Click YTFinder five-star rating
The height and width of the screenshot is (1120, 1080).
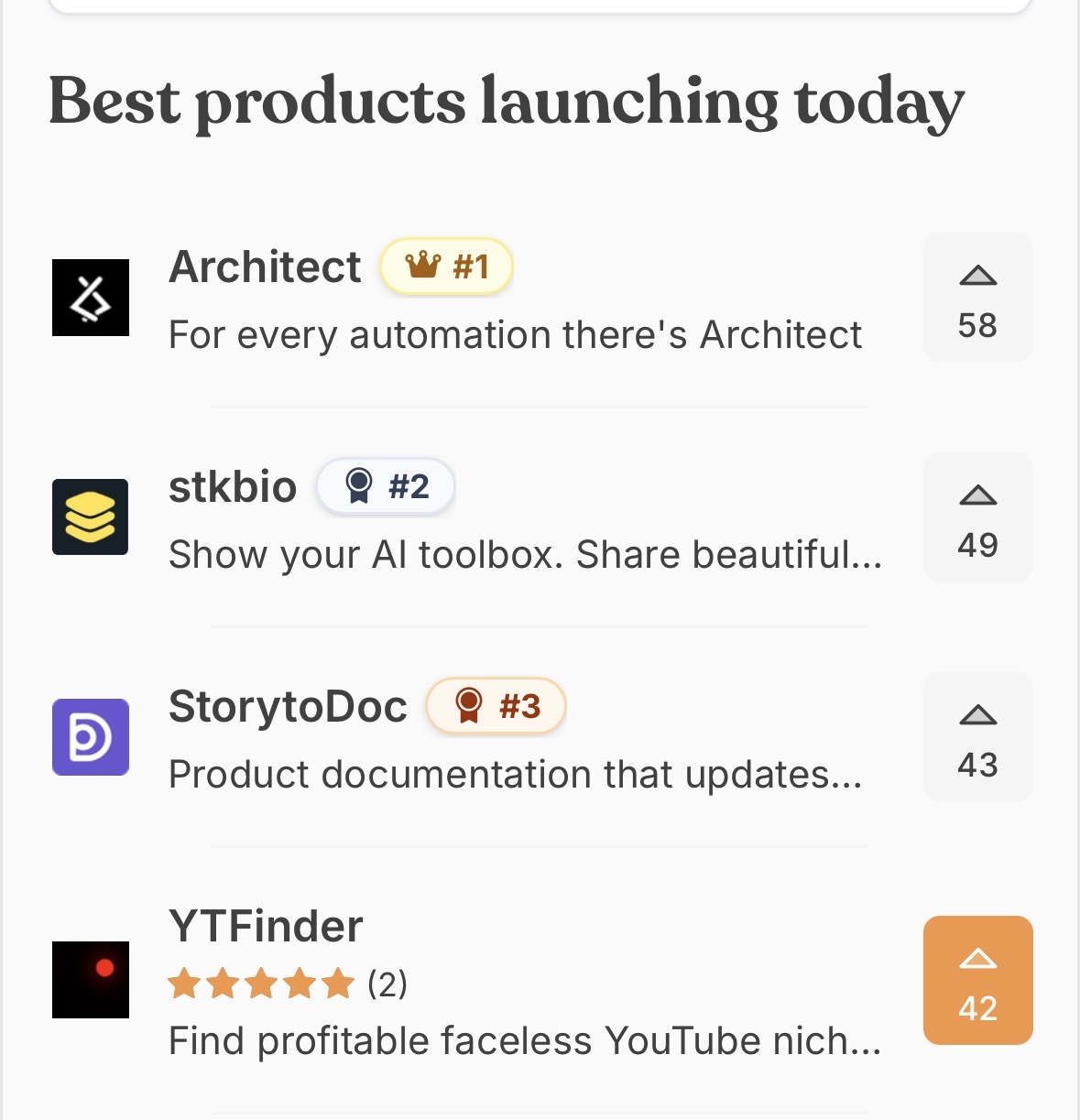[x=261, y=984]
